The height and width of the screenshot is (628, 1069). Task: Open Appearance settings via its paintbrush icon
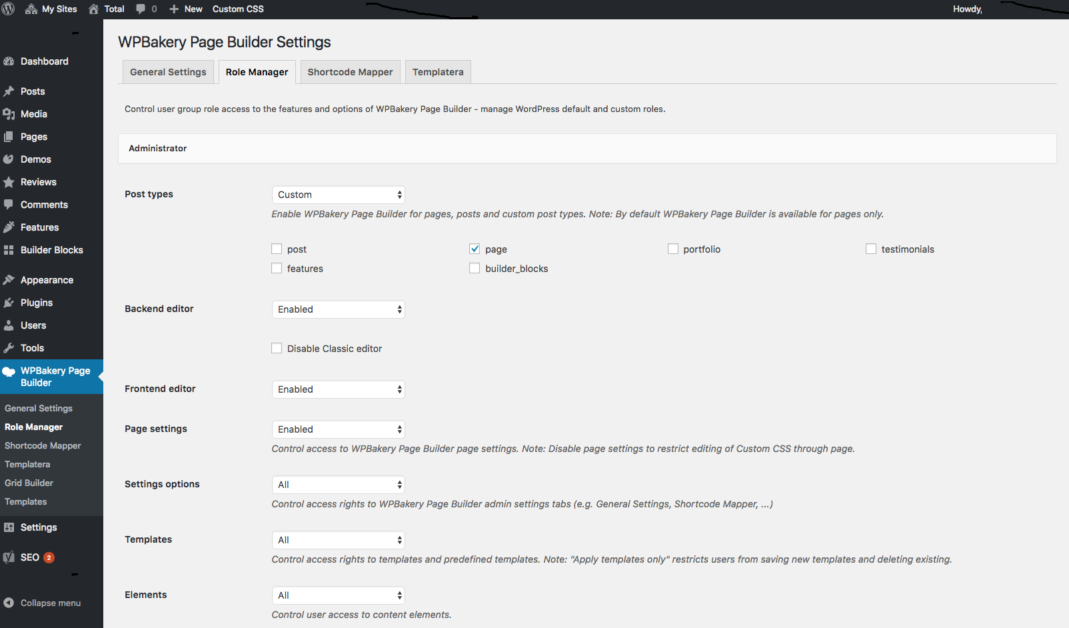[14, 279]
